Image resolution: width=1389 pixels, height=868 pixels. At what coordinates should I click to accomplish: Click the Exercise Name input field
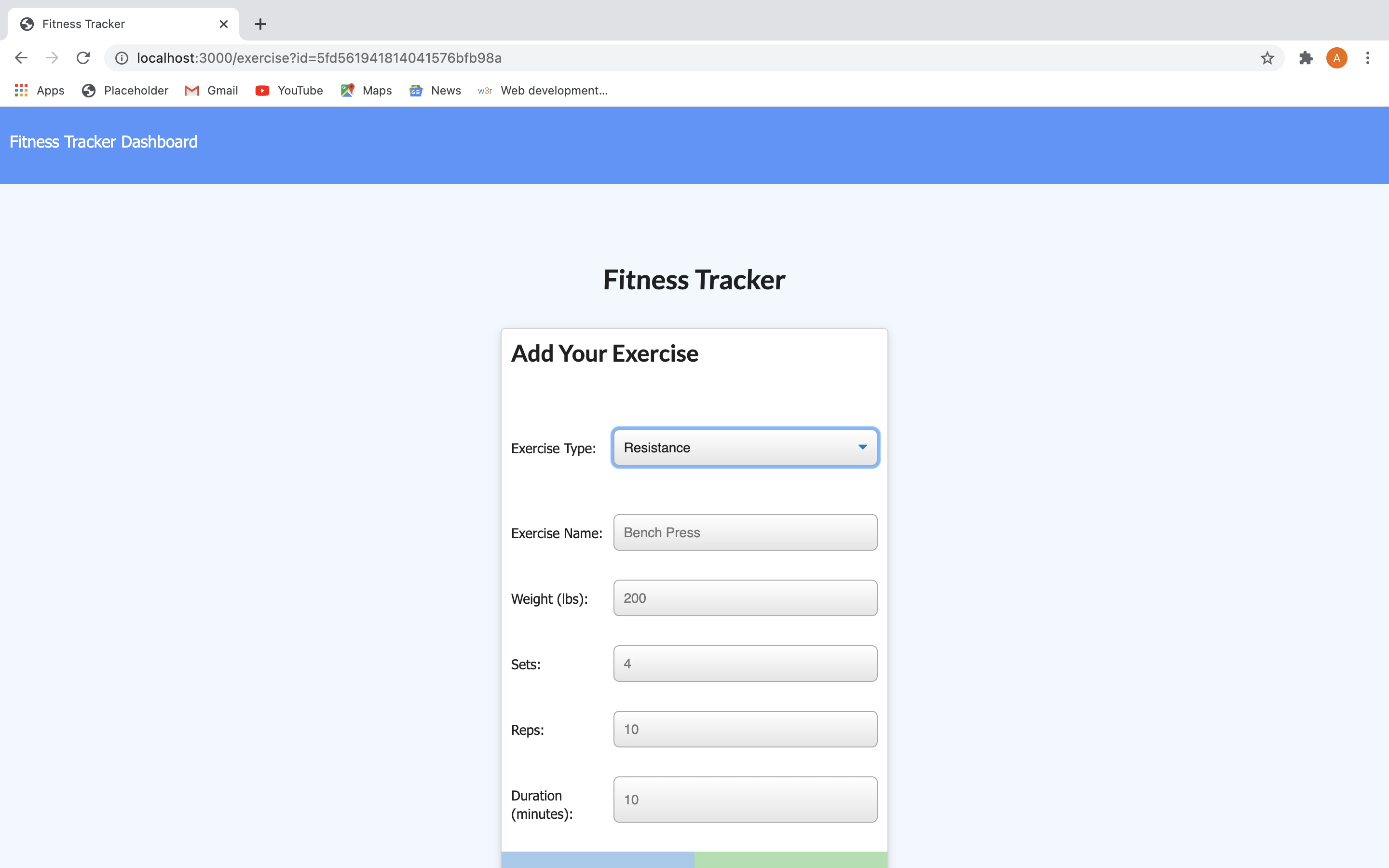click(745, 532)
